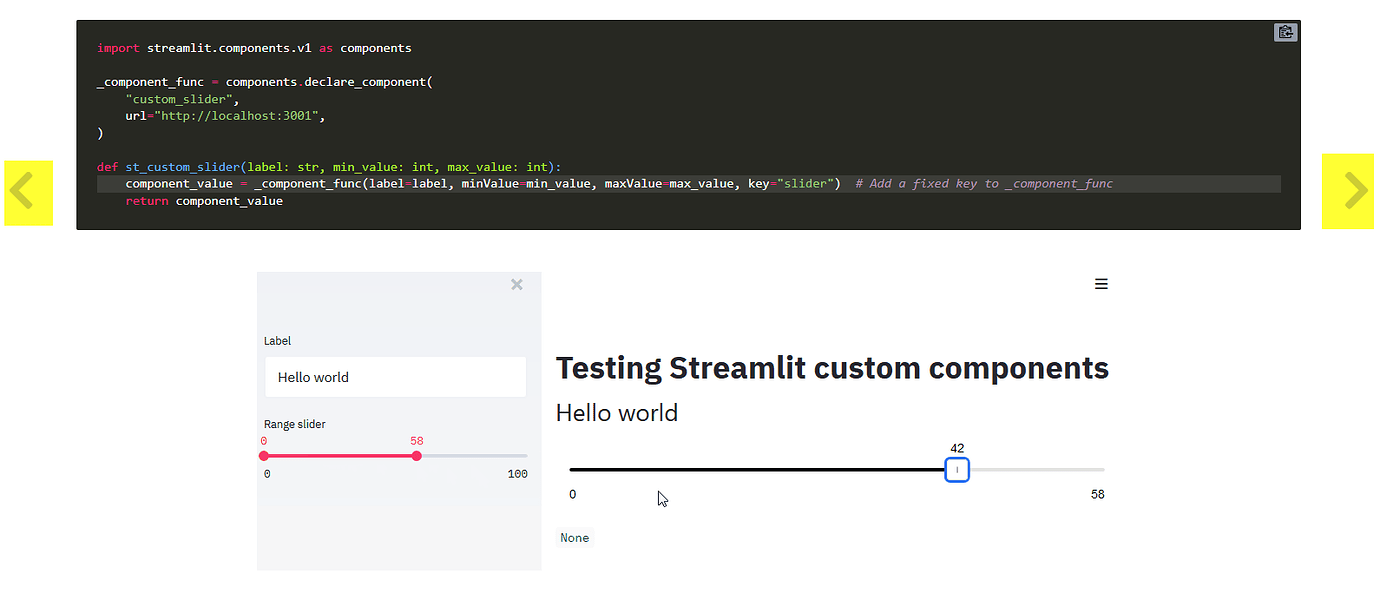Open the hamburger menu
1380x606 pixels.
coord(1101,284)
